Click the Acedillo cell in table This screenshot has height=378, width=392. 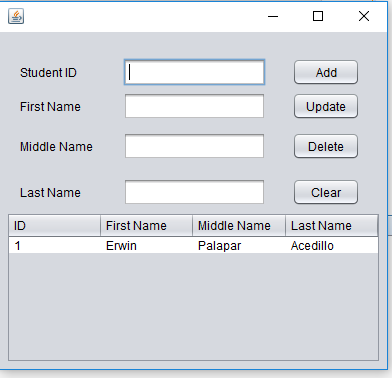[x=332, y=246]
